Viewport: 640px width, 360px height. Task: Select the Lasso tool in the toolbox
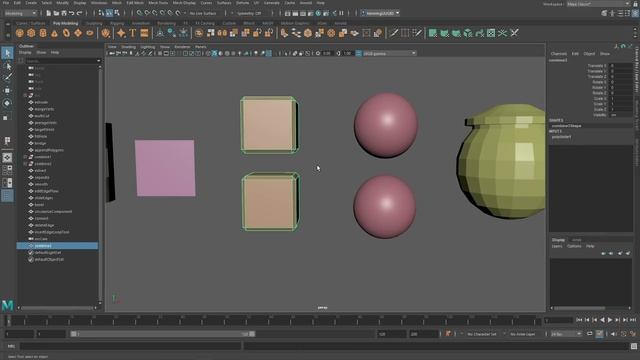coord(7,66)
